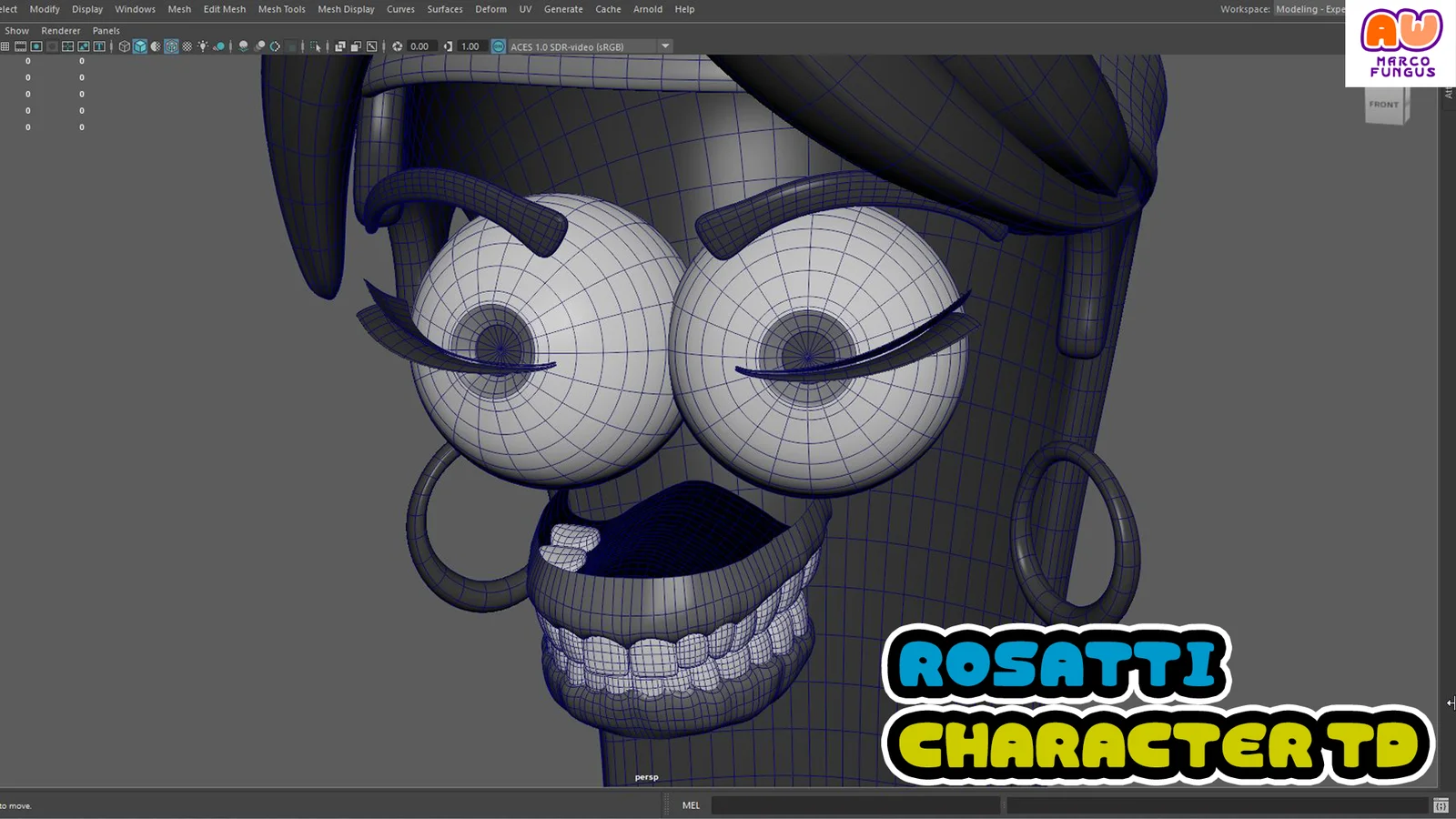Toggle the Grid display icon
This screenshot has height=819, width=1456.
7,45
